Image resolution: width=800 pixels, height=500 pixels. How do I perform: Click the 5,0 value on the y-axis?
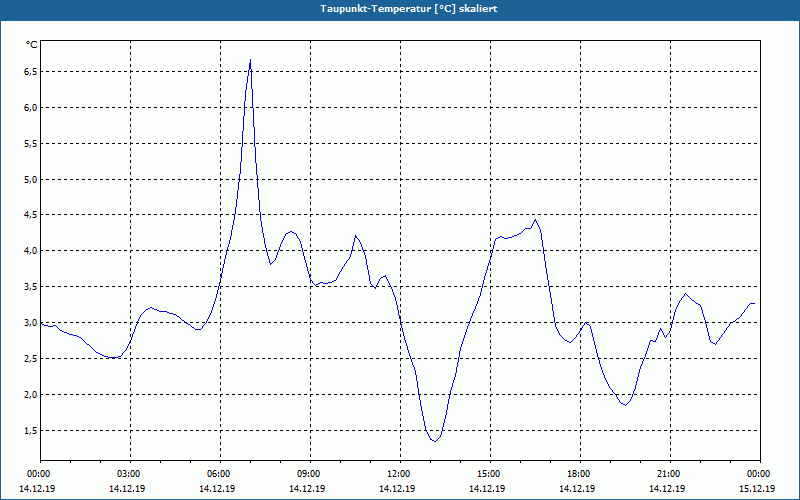pyautogui.click(x=30, y=180)
